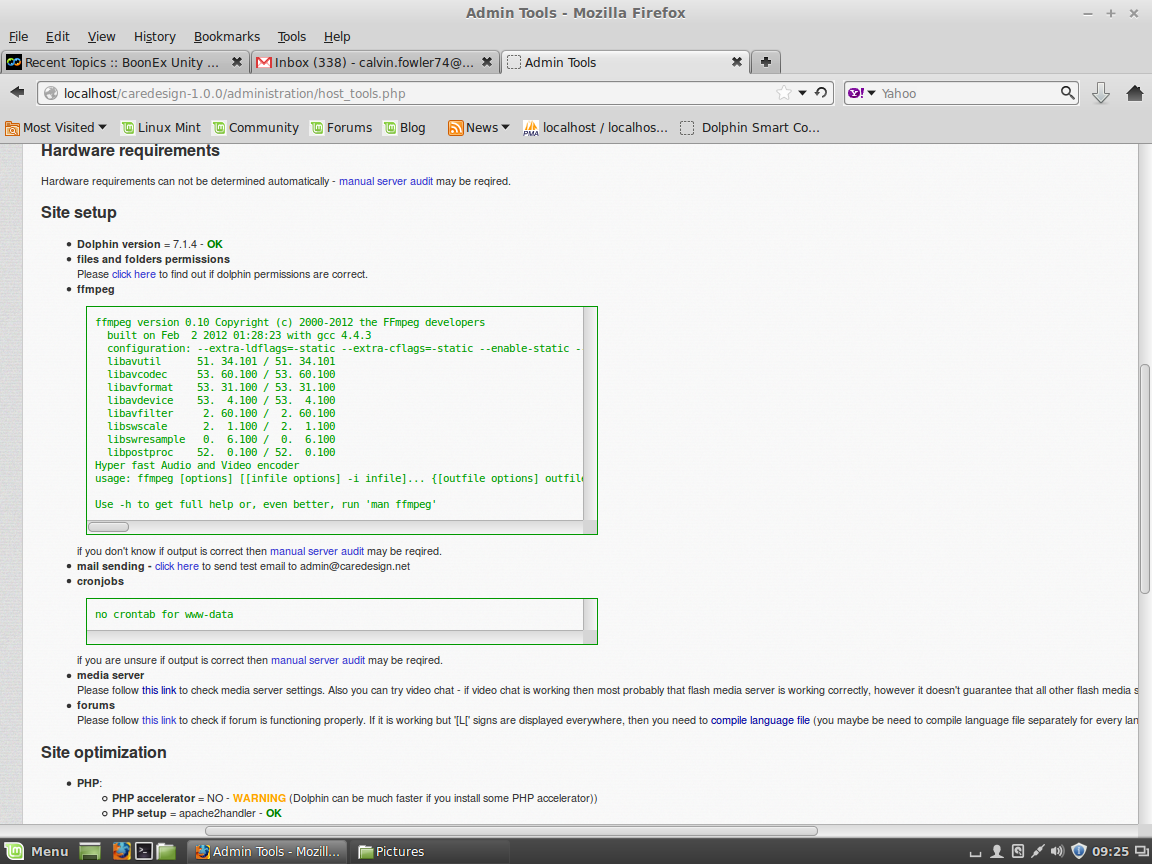Reload the page using the refresh icon
Image resolution: width=1152 pixels, height=864 pixels.
click(x=821, y=93)
